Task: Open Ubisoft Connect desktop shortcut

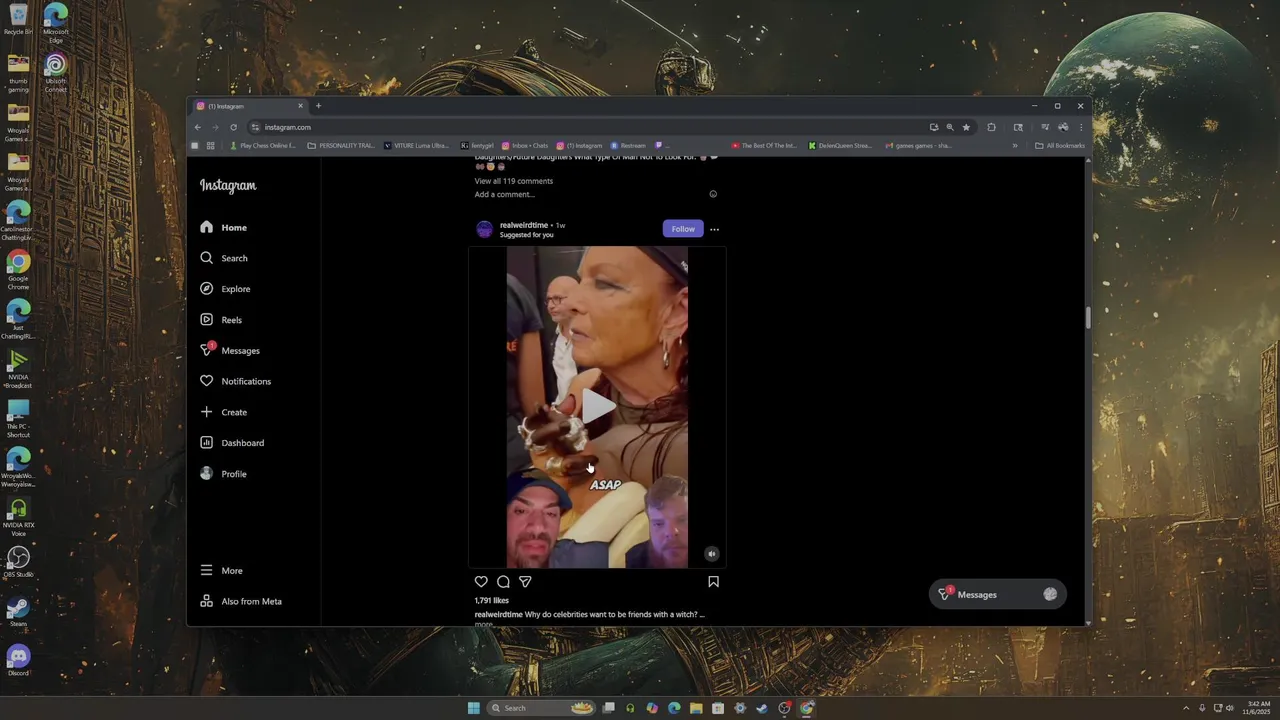Action: tap(56, 72)
